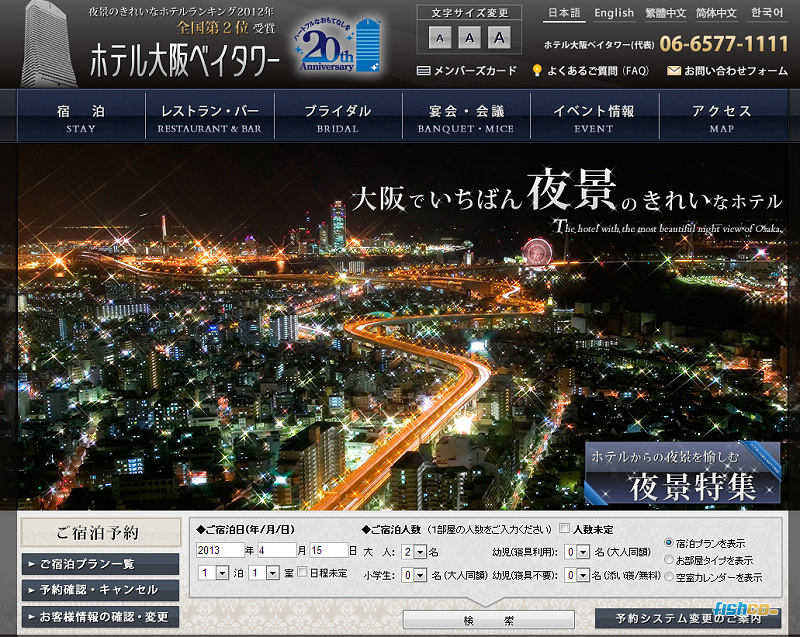Select the 空室カレンダーを表示 radio button
This screenshot has width=800, height=637.
click(x=668, y=577)
